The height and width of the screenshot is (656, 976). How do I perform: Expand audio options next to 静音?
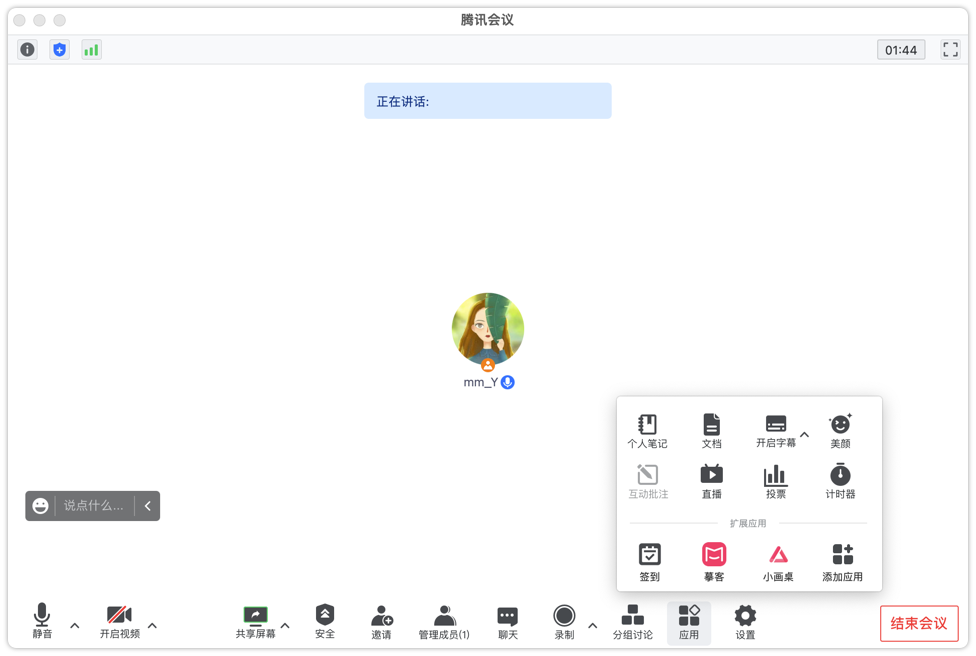(x=75, y=626)
